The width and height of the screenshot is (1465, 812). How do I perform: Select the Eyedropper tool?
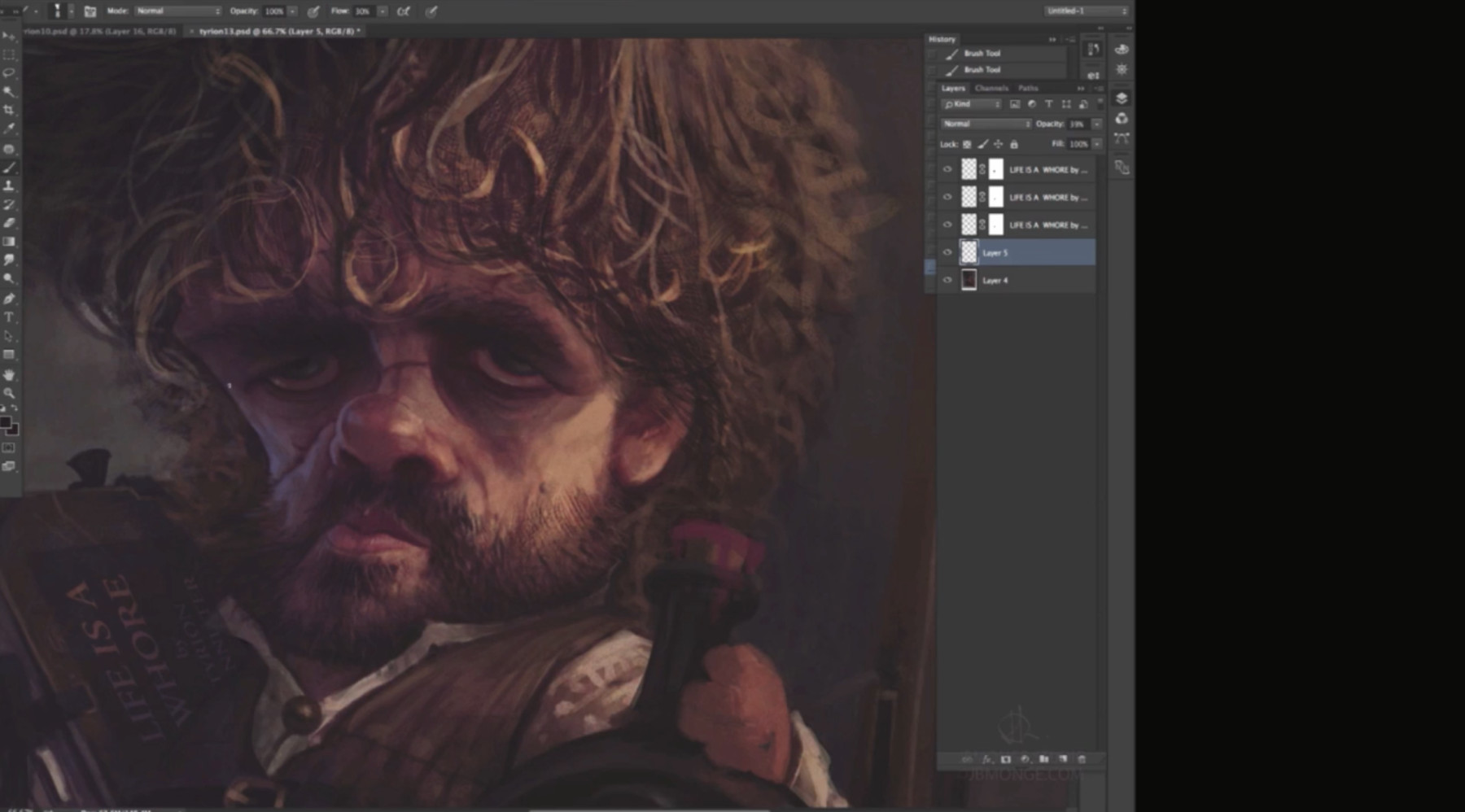click(x=9, y=129)
